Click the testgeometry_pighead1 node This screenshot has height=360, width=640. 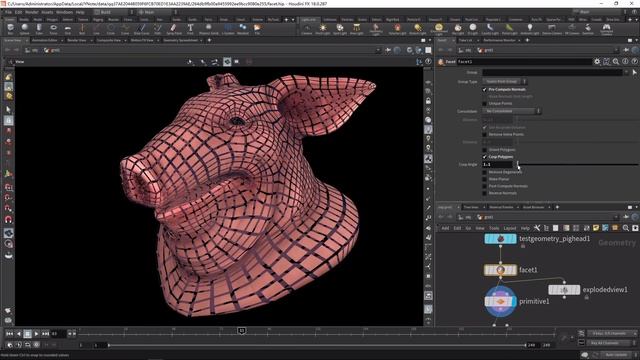(500, 239)
